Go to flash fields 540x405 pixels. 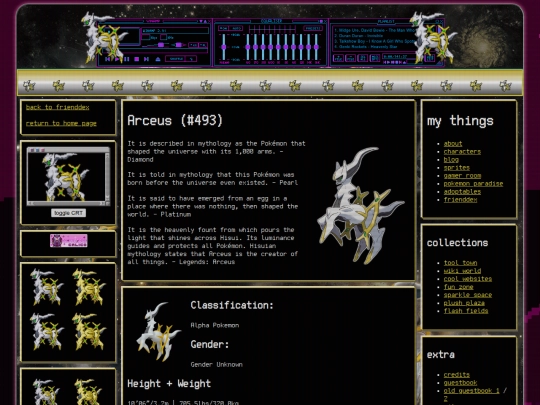[466, 311]
